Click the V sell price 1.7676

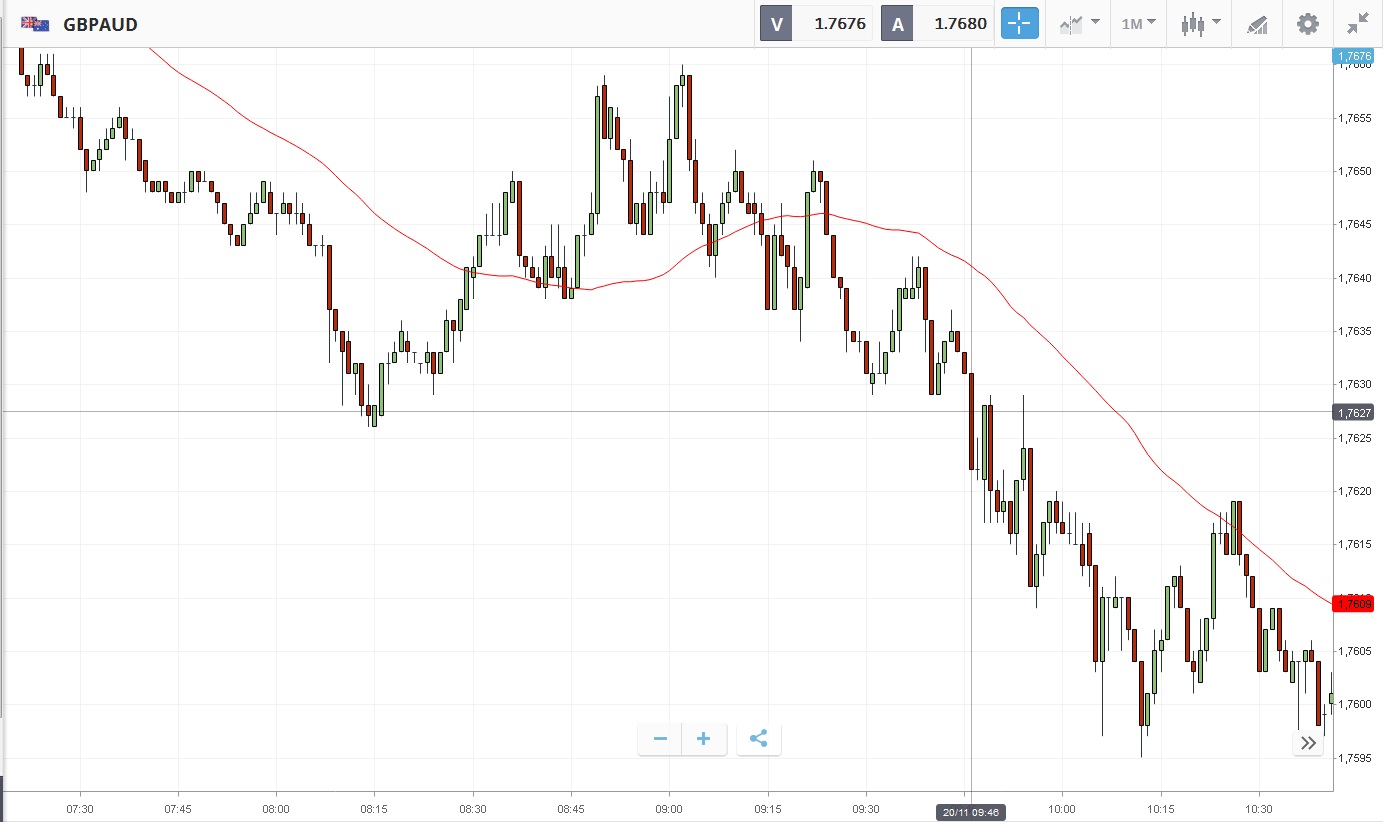839,24
